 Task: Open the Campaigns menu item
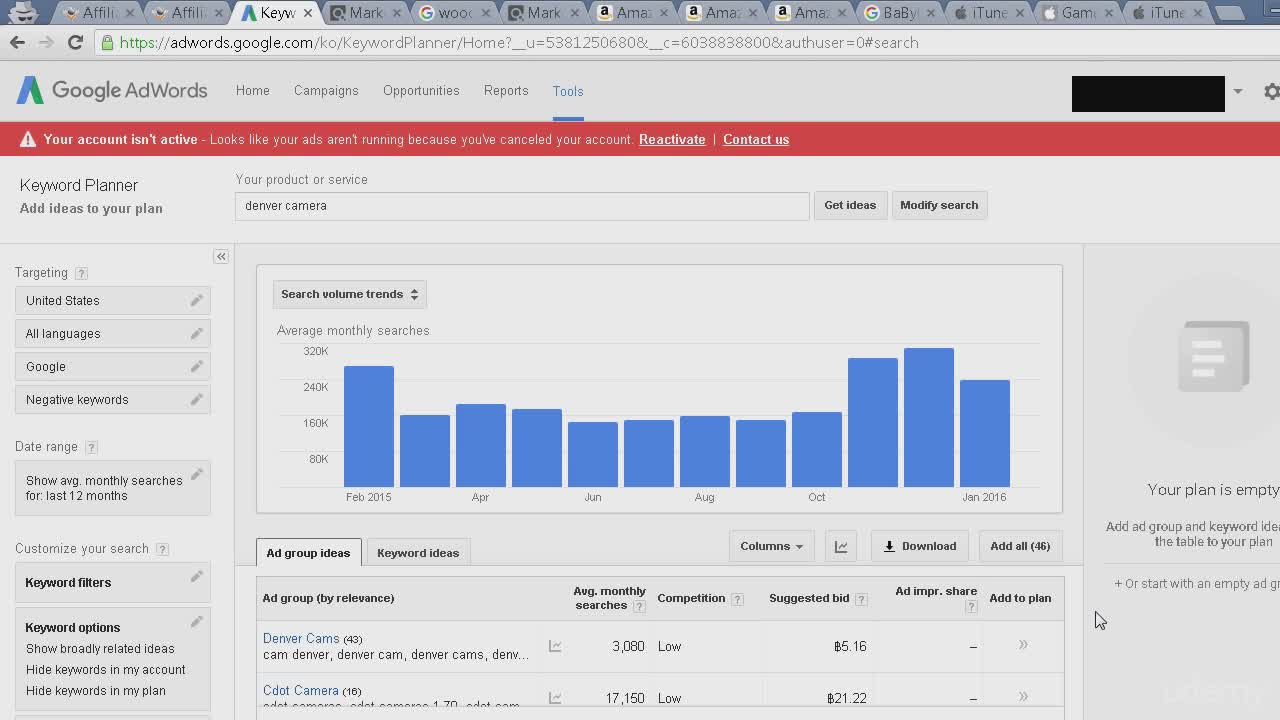tap(326, 91)
